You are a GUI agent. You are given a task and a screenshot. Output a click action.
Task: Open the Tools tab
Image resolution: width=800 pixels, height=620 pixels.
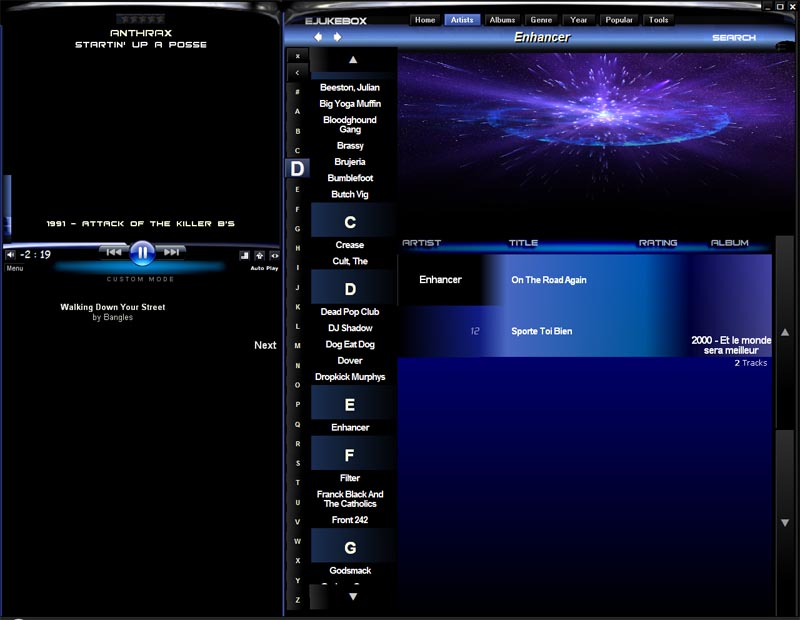[x=658, y=20]
